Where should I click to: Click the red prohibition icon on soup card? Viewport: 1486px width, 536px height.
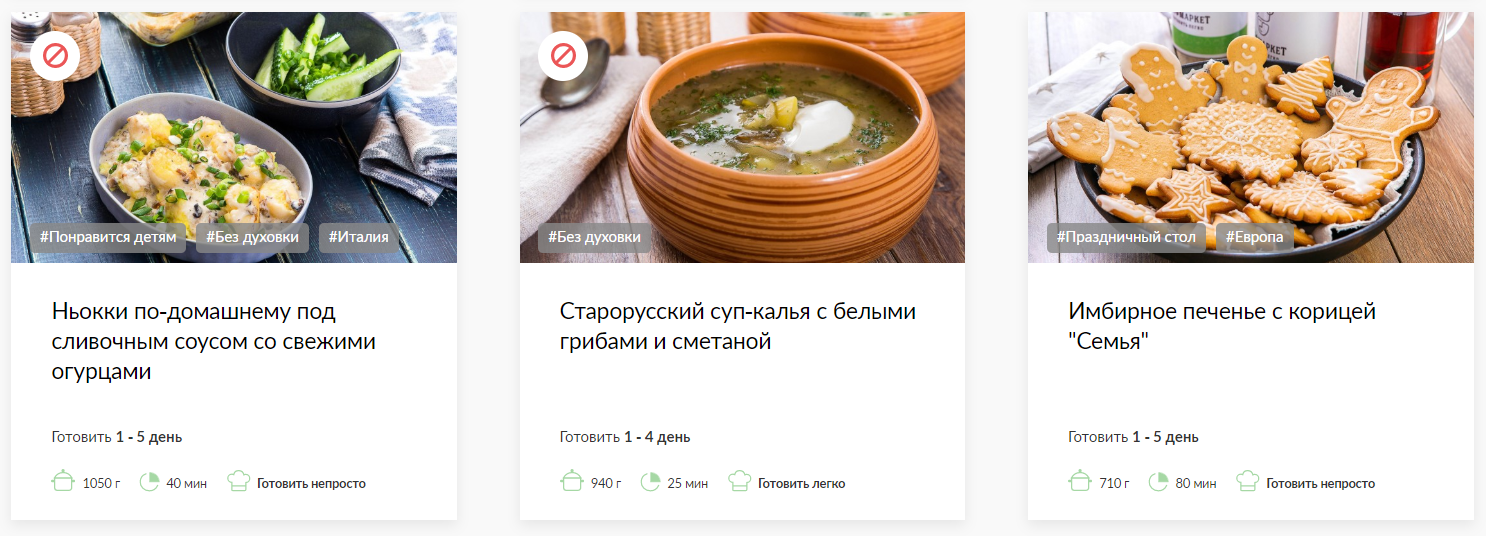563,55
